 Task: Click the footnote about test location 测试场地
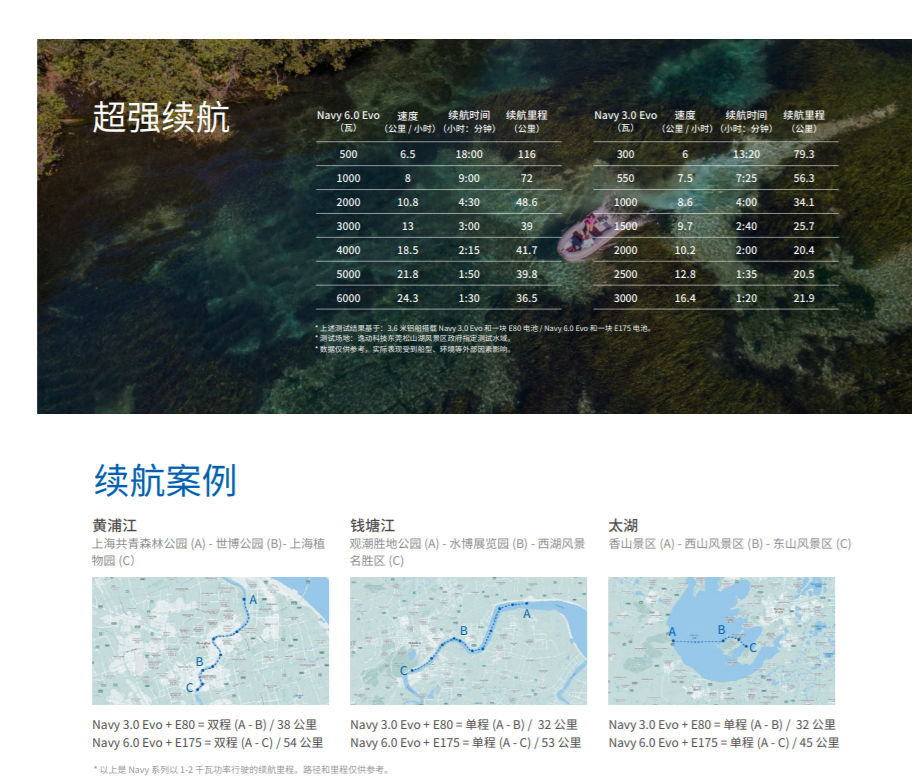tap(415, 339)
